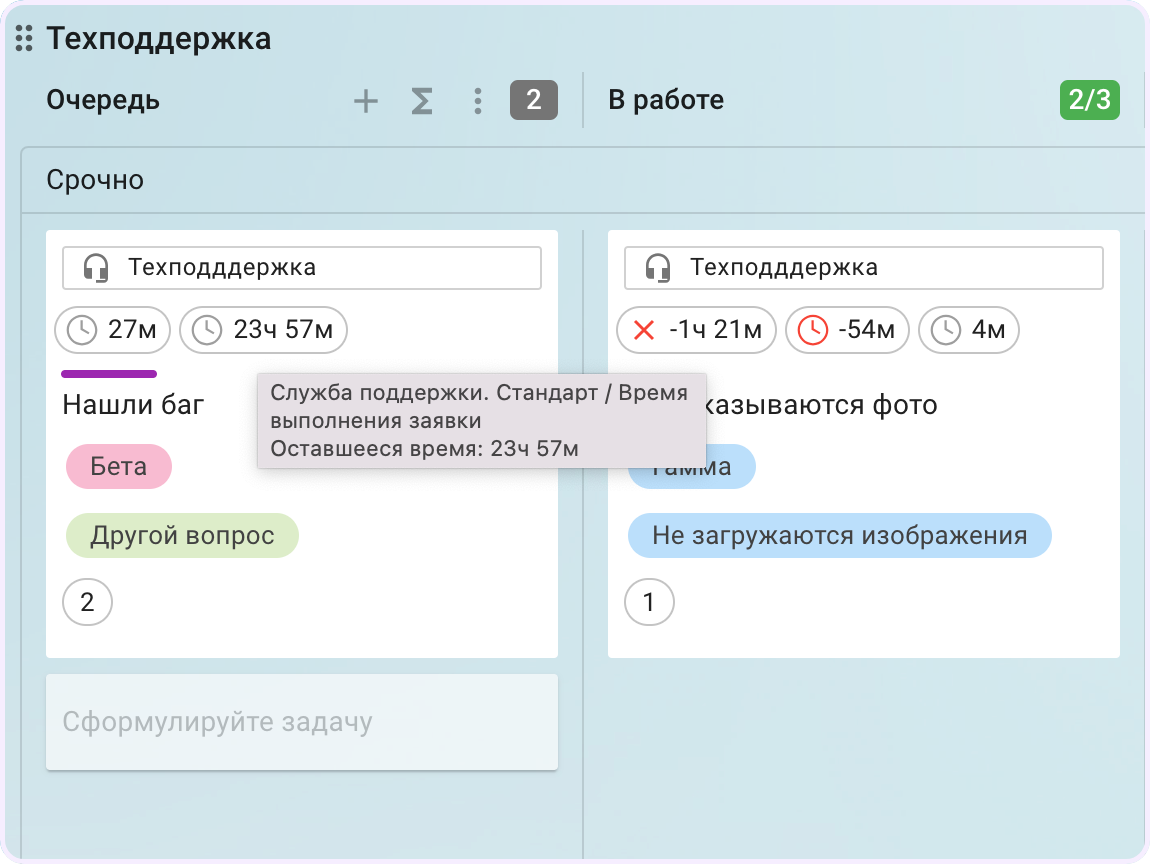Screen dimensions: 1150x864
Task: Click the overdue -1ч 21м timer chip
Action: (696, 330)
